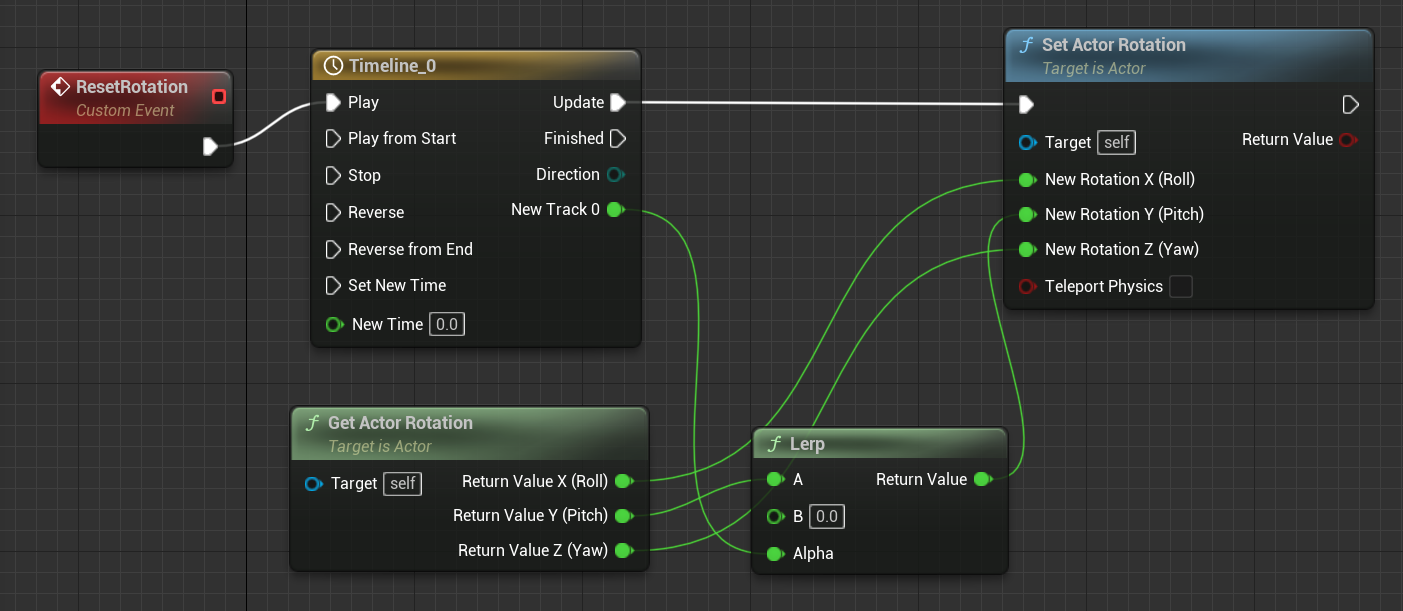Click the self Target box on Set Actor Rotation
Image resolution: width=1403 pixels, height=611 pixels.
[x=1116, y=142]
